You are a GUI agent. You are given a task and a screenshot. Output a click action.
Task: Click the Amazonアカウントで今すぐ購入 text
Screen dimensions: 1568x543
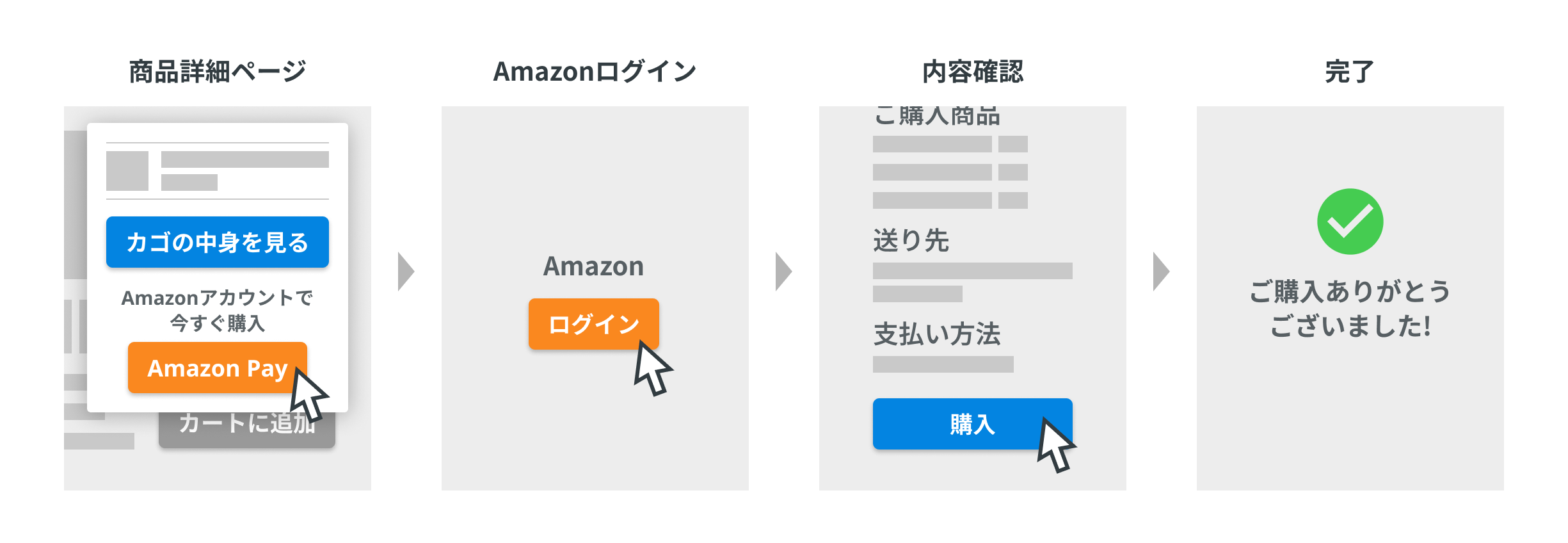coord(217,311)
